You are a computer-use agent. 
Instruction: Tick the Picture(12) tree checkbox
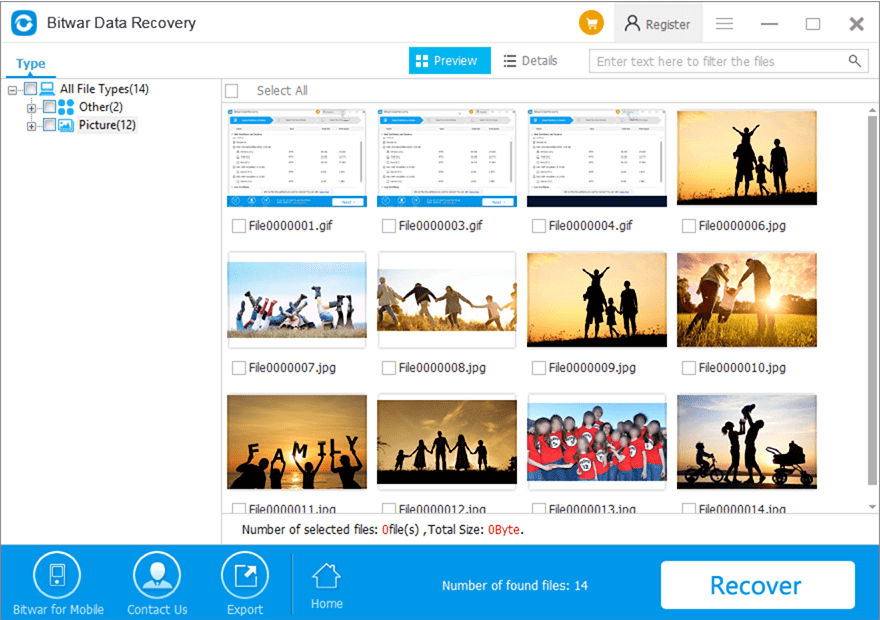point(49,125)
